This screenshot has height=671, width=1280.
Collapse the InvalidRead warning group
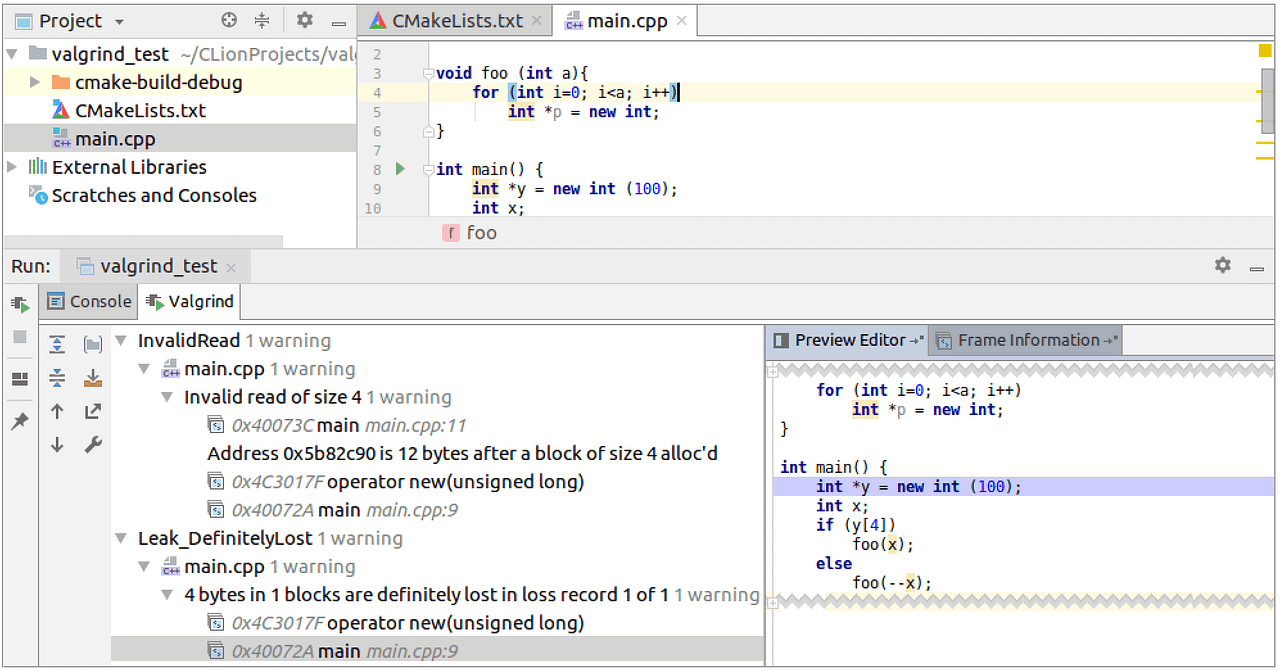120,340
